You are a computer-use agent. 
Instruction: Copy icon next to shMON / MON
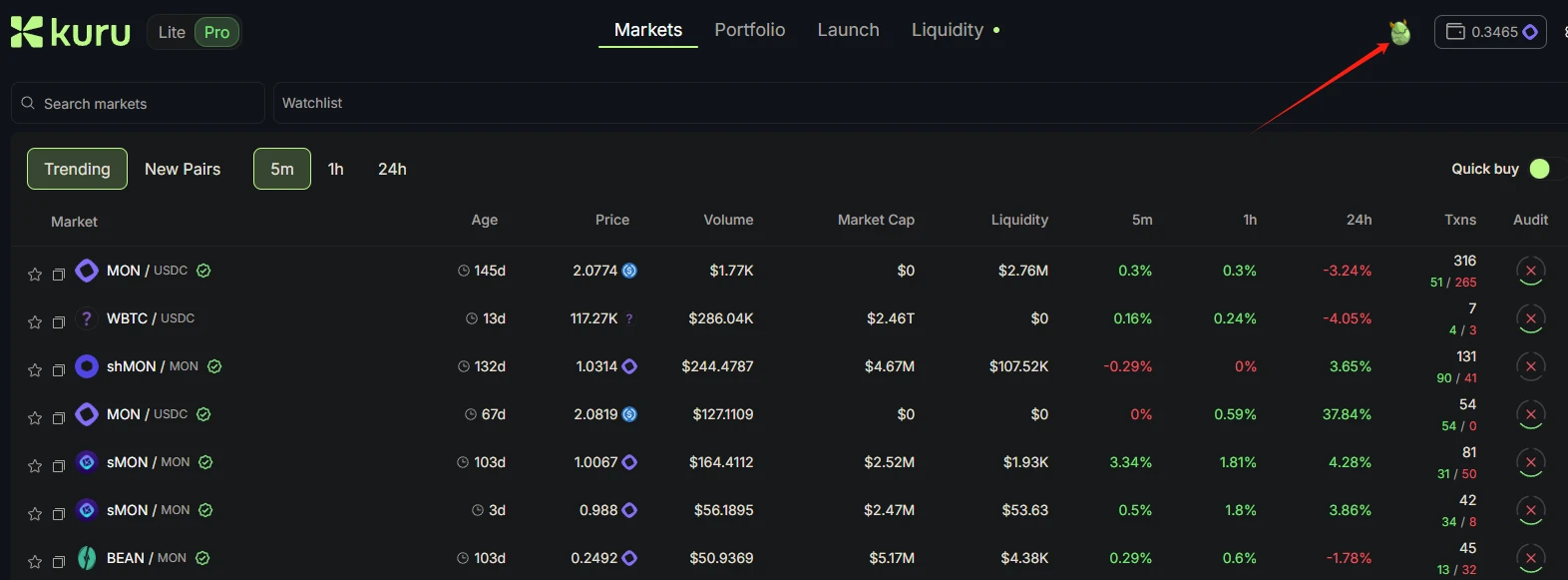[59, 370]
